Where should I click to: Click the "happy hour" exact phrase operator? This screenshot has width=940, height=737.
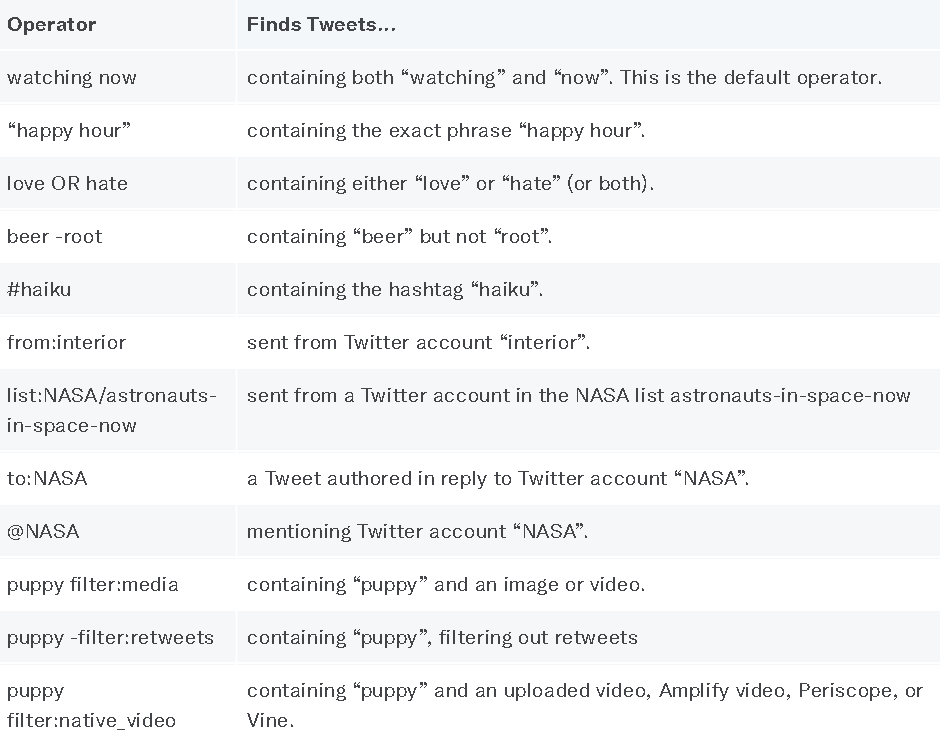click(x=69, y=131)
